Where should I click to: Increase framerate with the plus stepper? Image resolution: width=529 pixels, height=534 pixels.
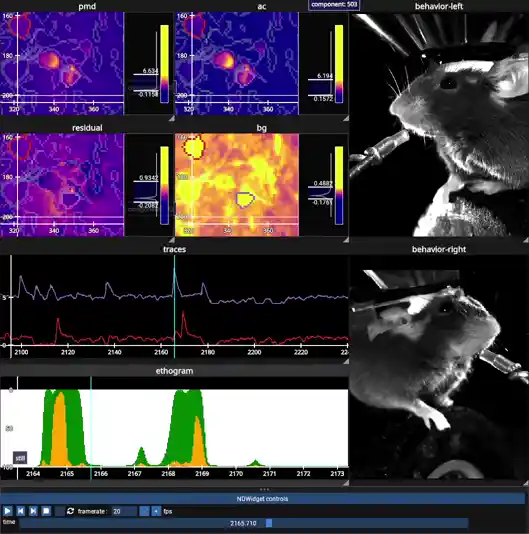[156, 511]
